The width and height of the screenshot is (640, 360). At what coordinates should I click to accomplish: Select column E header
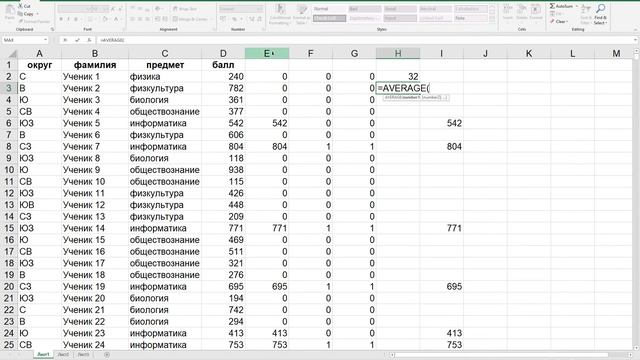(x=267, y=53)
